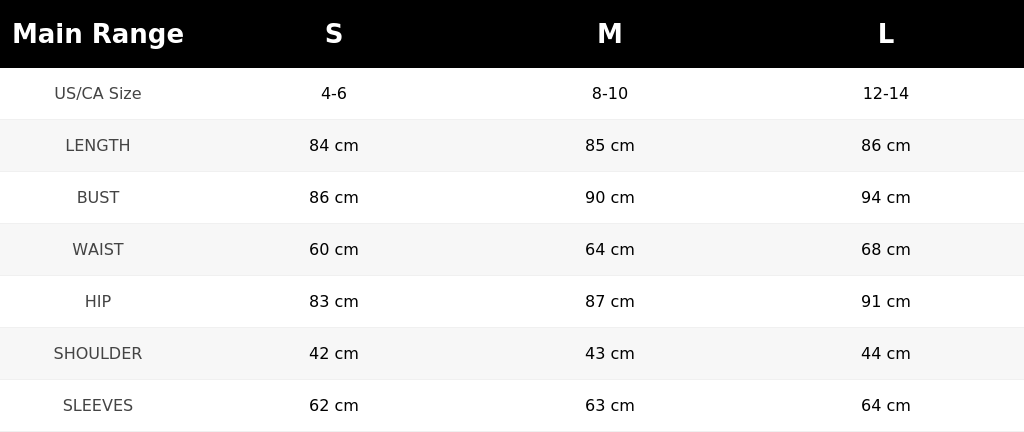Click the HIP row label
Viewport: 1024px width, 432px height.
coord(98,301)
